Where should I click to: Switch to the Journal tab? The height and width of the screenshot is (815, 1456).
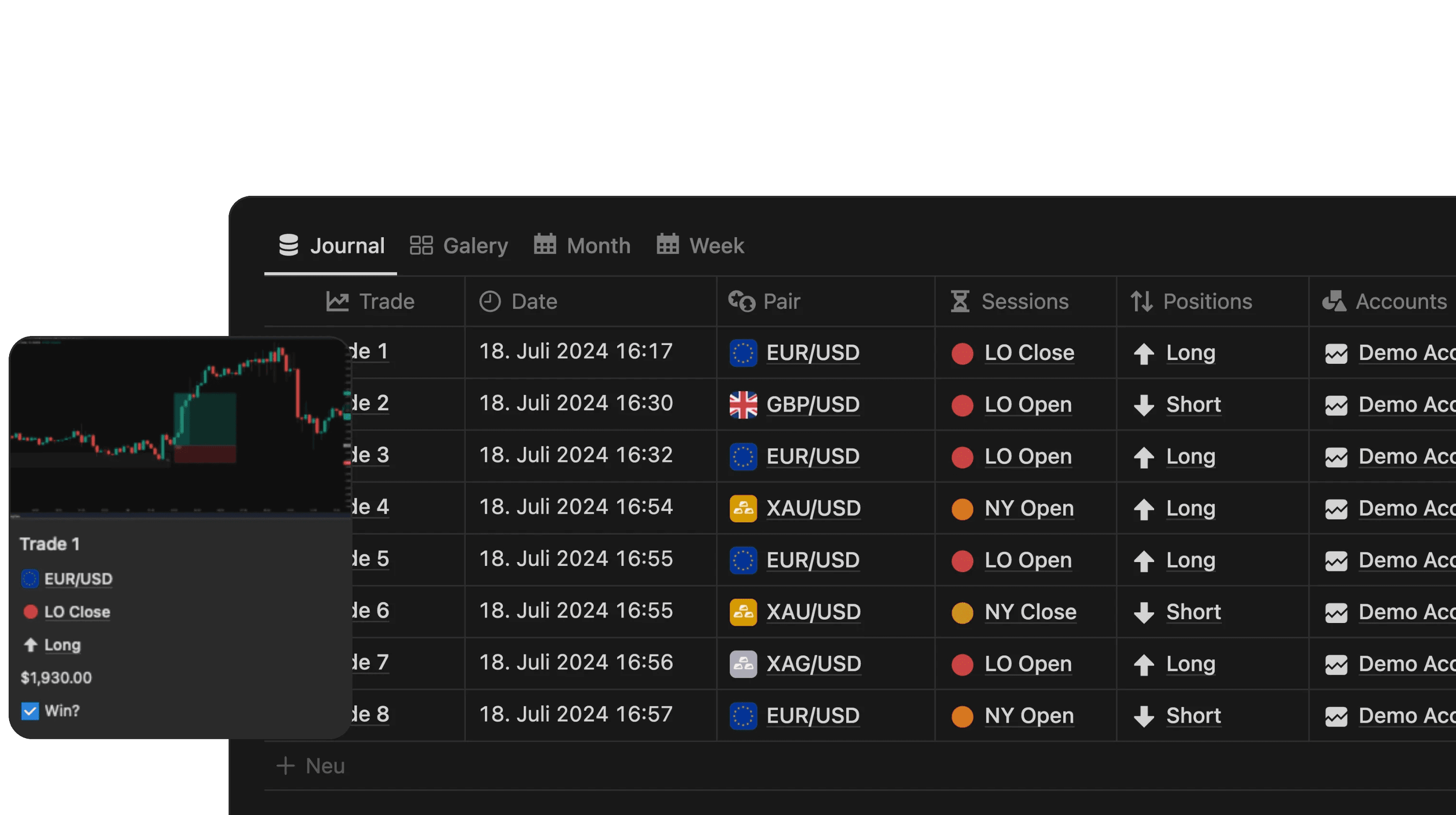(x=331, y=246)
